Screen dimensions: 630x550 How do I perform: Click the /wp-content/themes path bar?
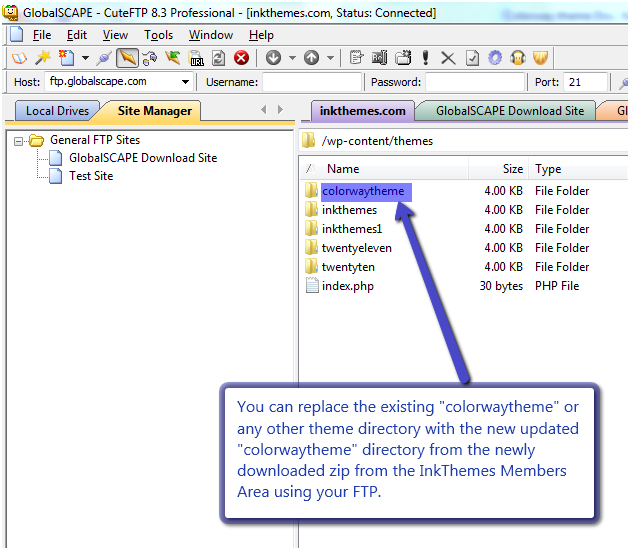466,141
